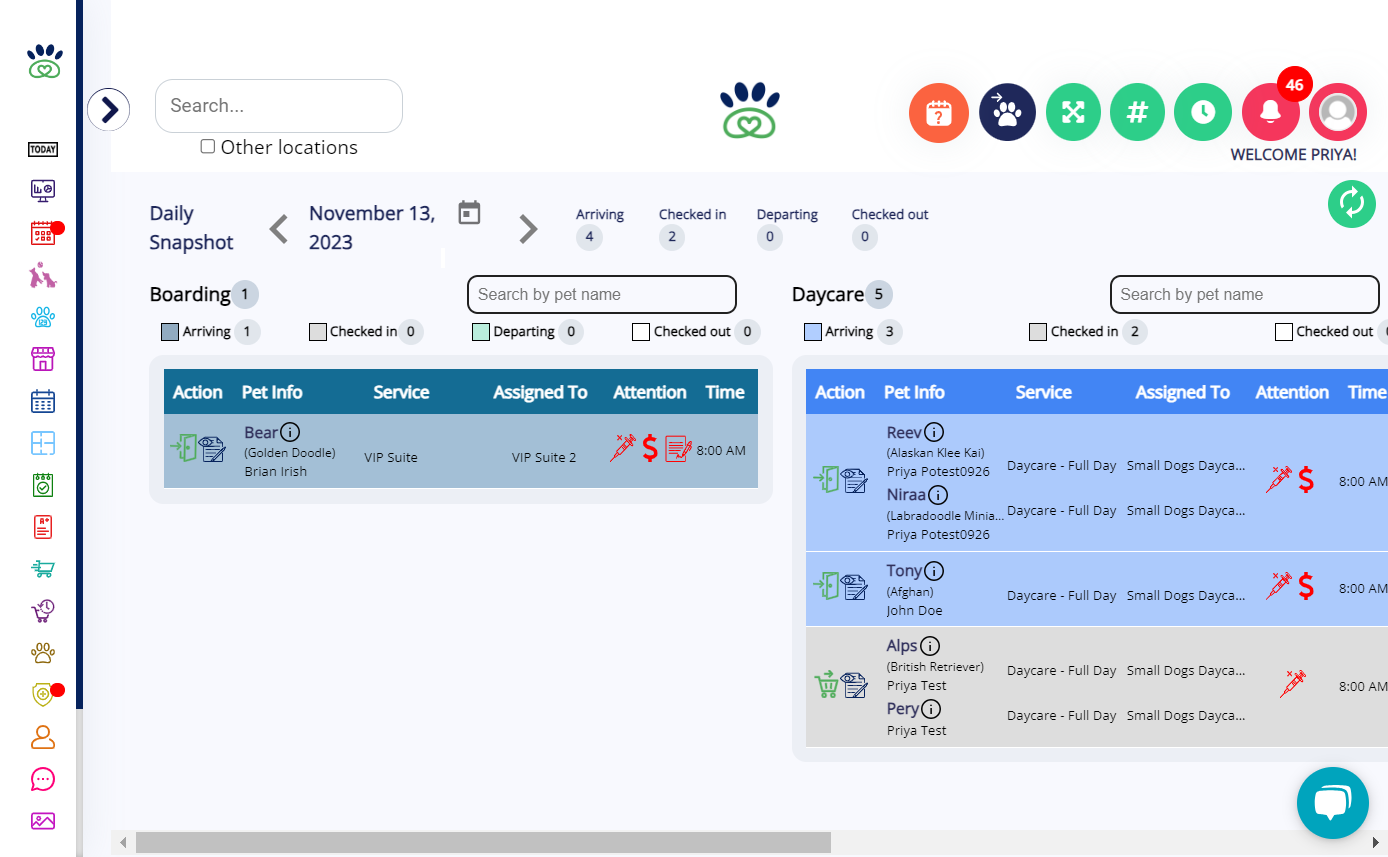Click the Boarding search by pet name field

click(x=602, y=295)
